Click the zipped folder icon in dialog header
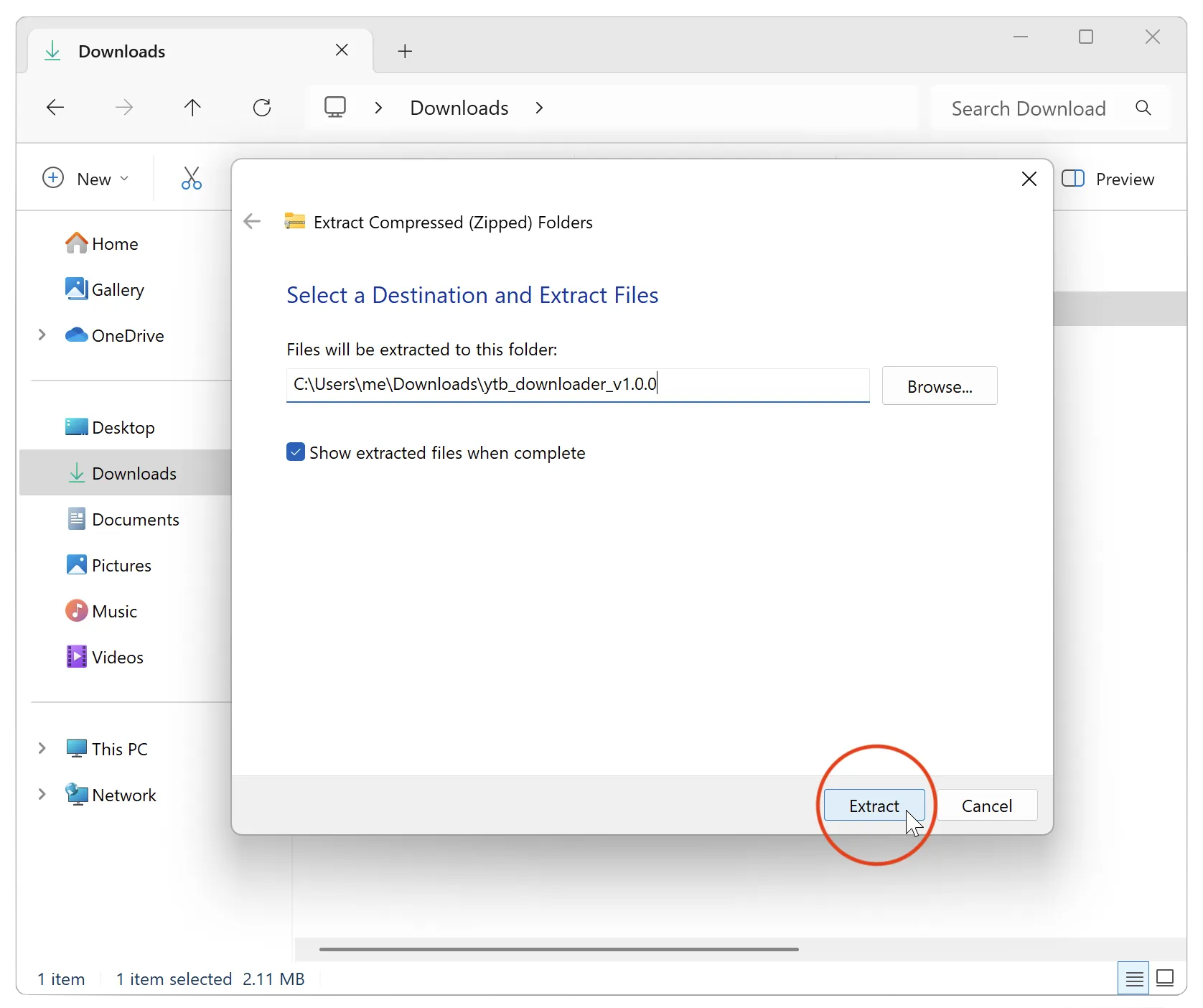 point(295,221)
